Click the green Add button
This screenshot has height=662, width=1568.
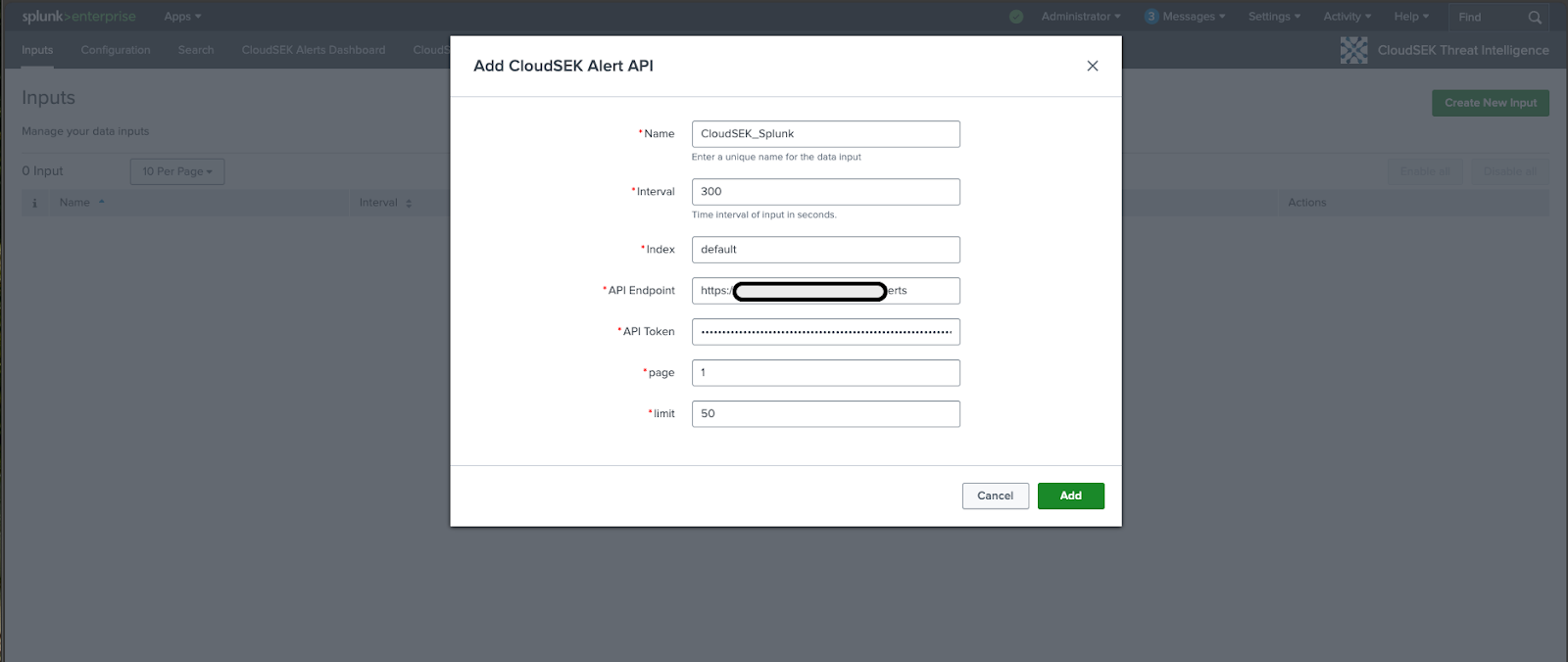(1070, 496)
